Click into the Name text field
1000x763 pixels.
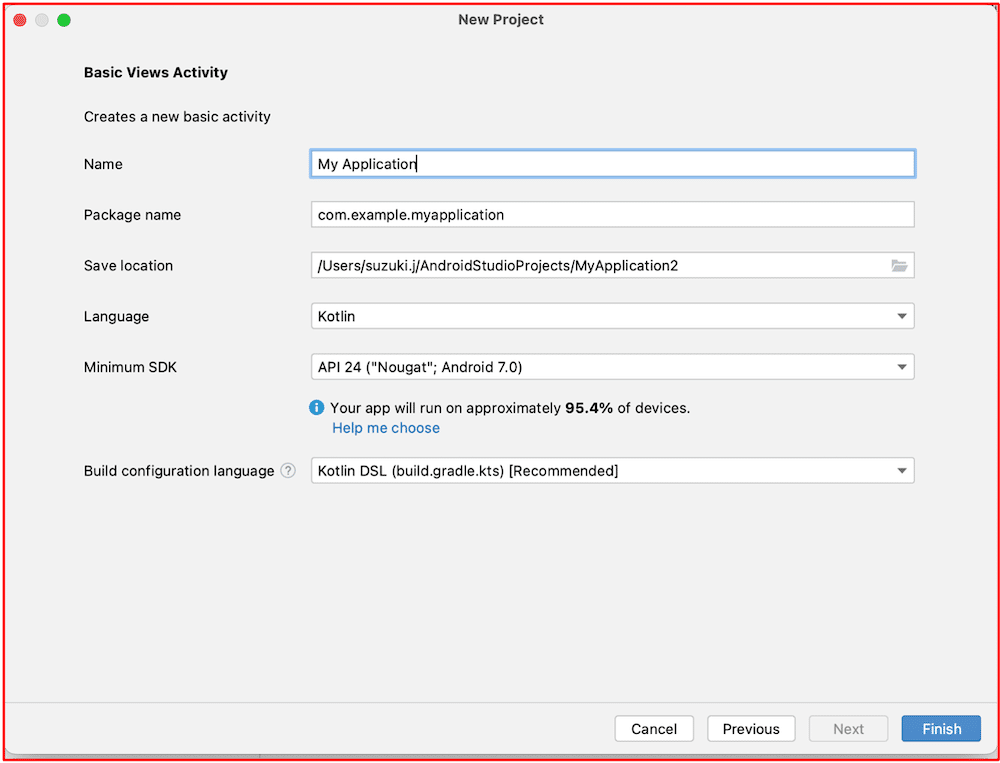(x=612, y=164)
